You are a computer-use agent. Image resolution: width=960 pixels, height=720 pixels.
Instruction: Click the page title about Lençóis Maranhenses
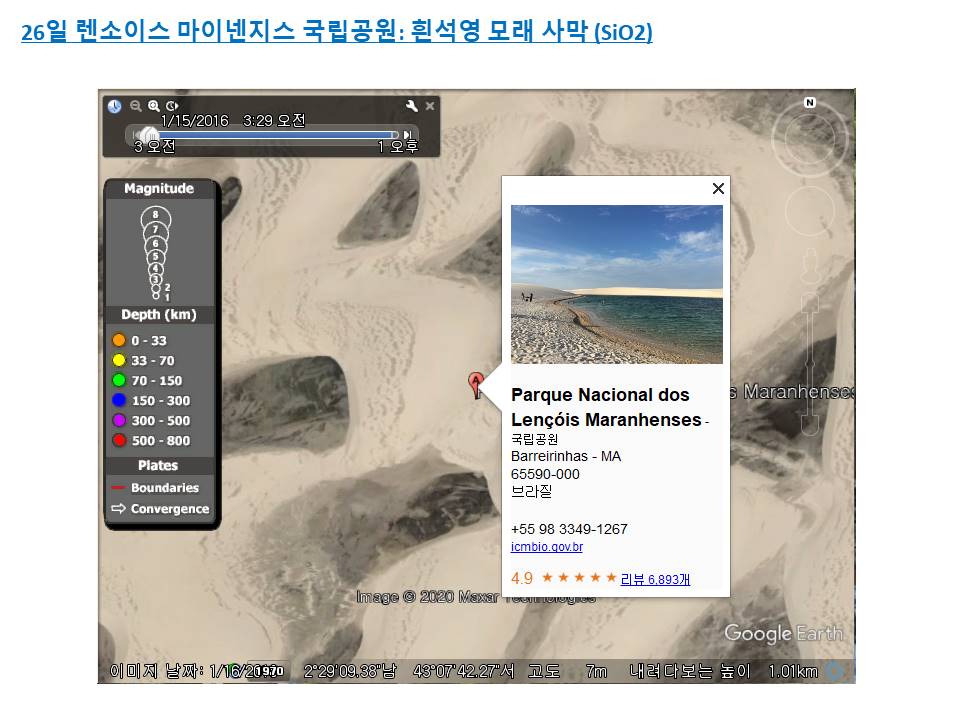pos(337,31)
